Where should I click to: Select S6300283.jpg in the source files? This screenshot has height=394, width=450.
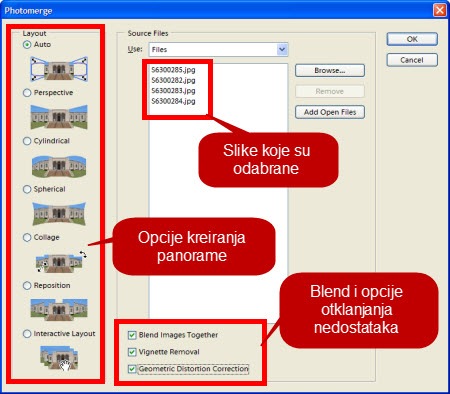click(173, 91)
